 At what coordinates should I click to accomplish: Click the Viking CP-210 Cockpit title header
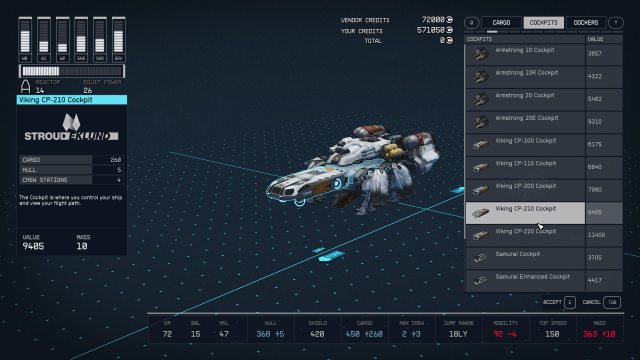[72, 100]
